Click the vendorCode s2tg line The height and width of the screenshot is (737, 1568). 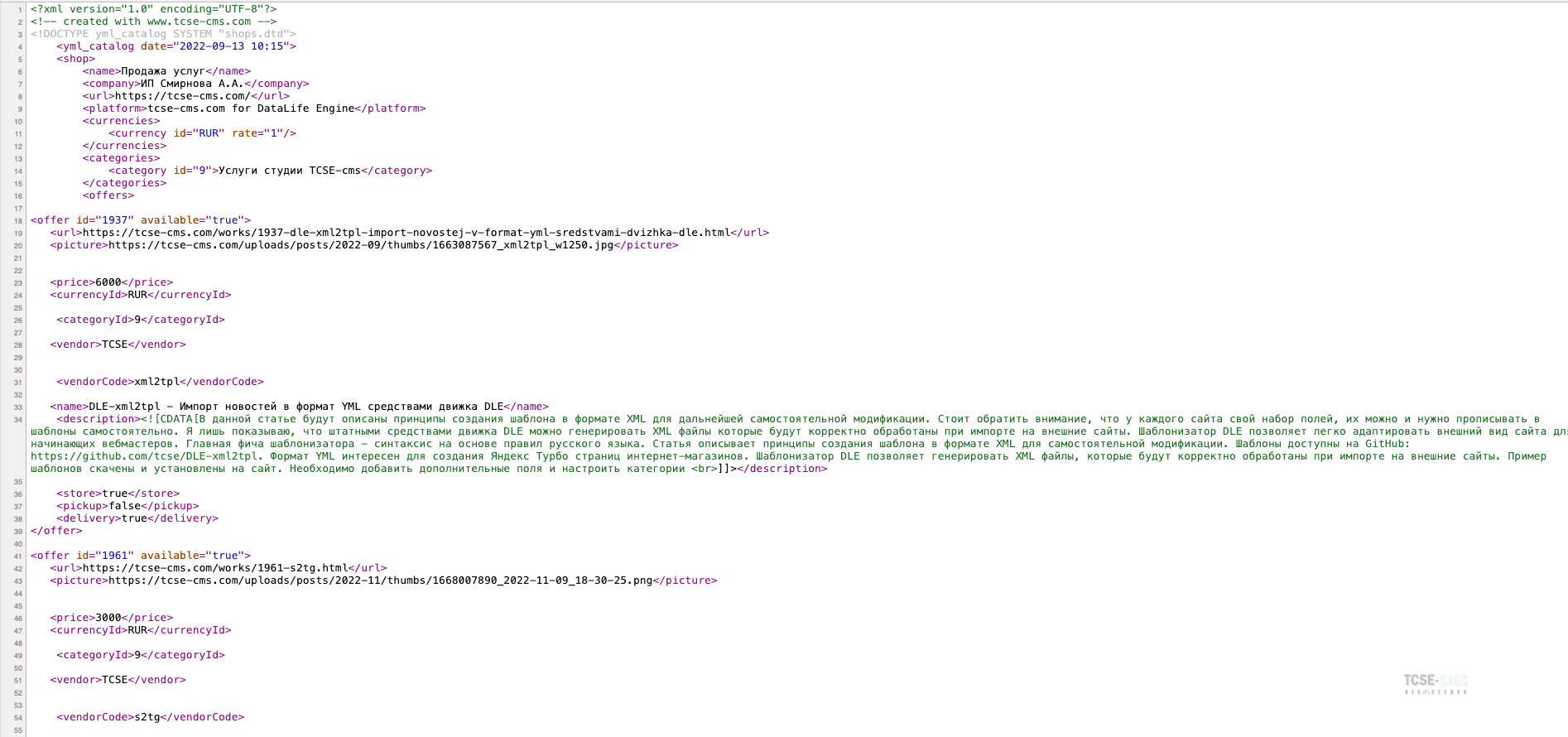click(151, 717)
